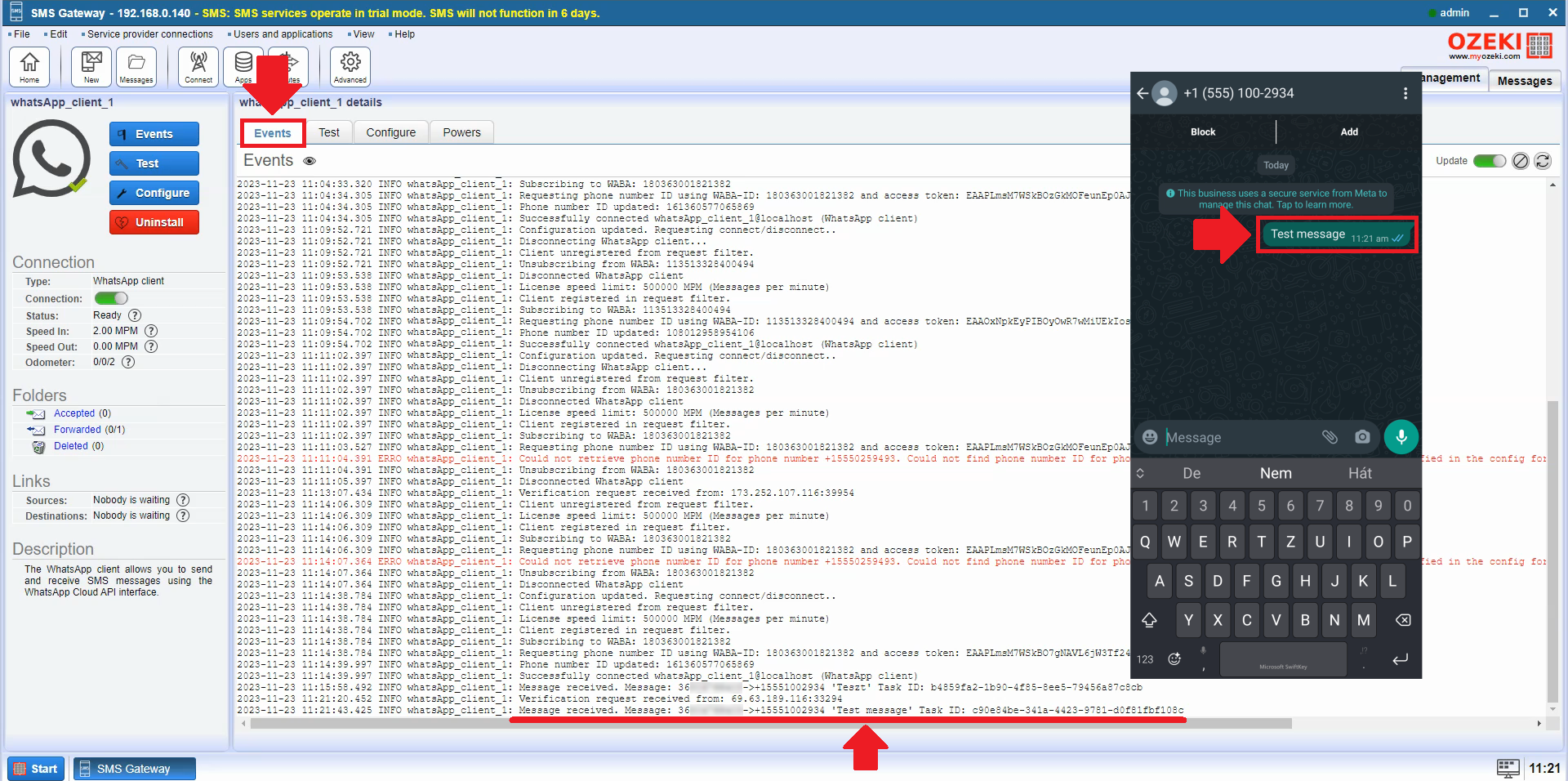Tap the secure service info banner
The image size is (1568, 781).
point(1276,199)
